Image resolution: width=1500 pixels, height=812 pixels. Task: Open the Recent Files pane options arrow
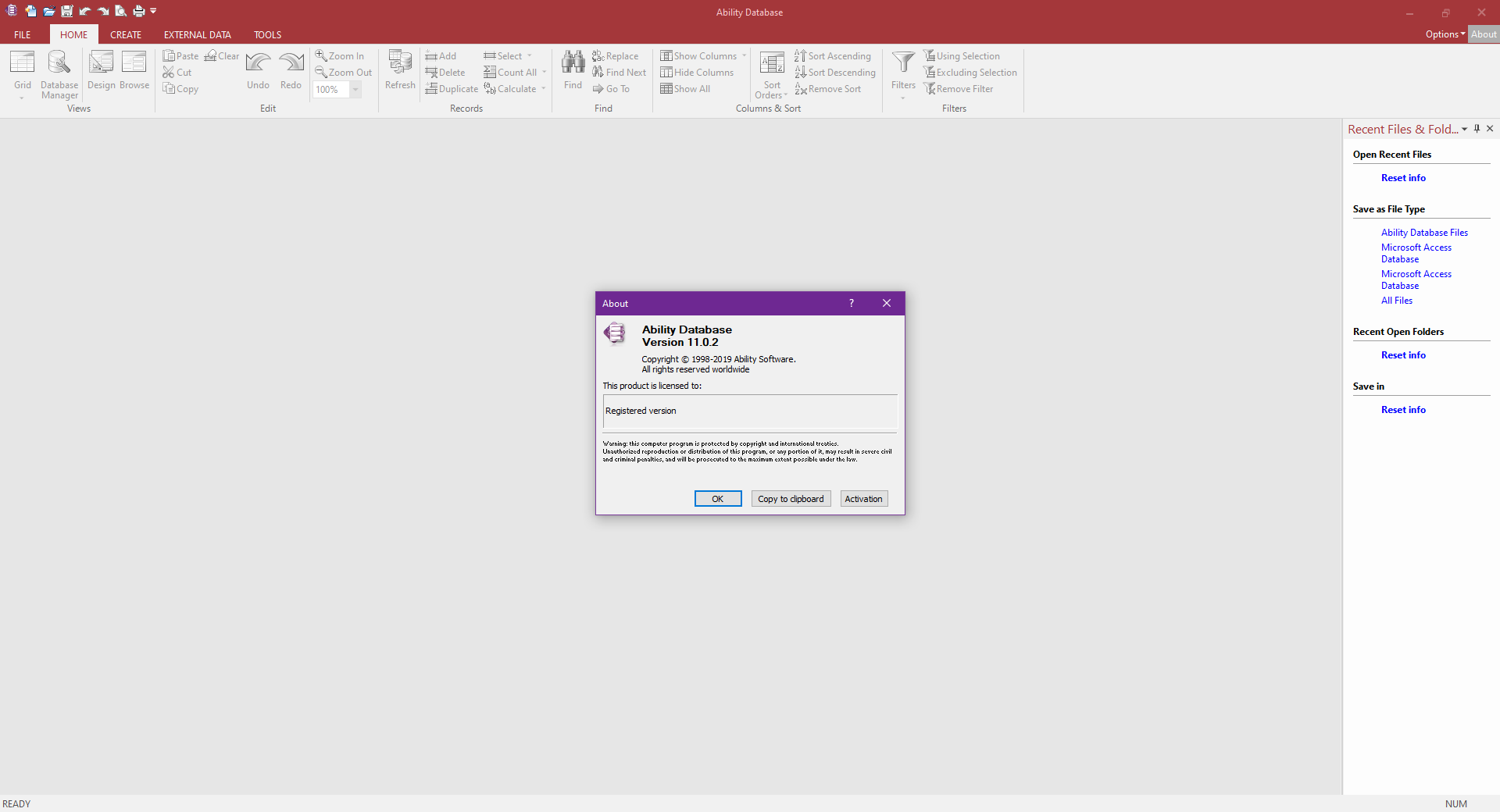1464,130
